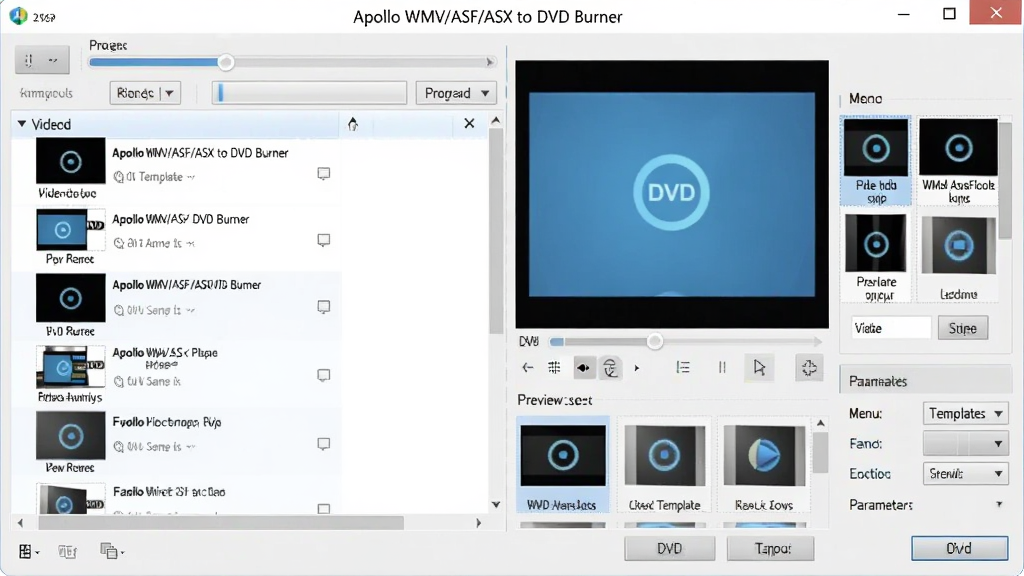Screen dimensions: 1024x576
Task: Click the horizontal scrollbar left arrow
Action: click(x=20, y=523)
